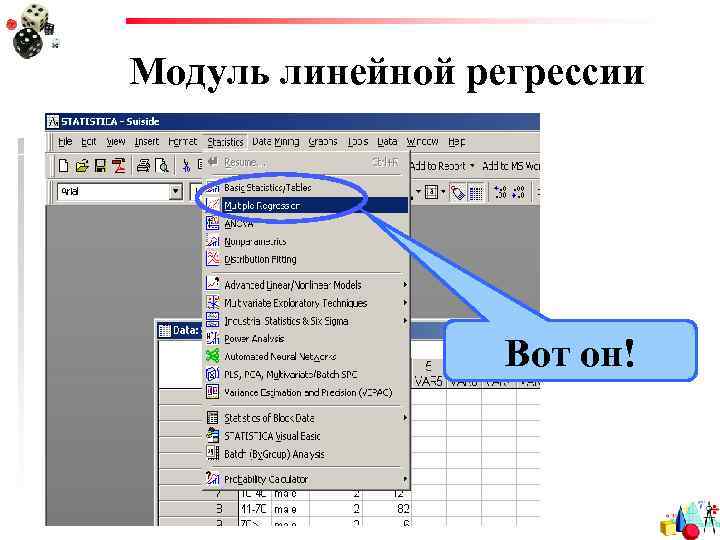Viewport: 720px width, 540px height.
Task: Expand Industrial Statistics & Six Sigma submenu
Action: click(306, 321)
